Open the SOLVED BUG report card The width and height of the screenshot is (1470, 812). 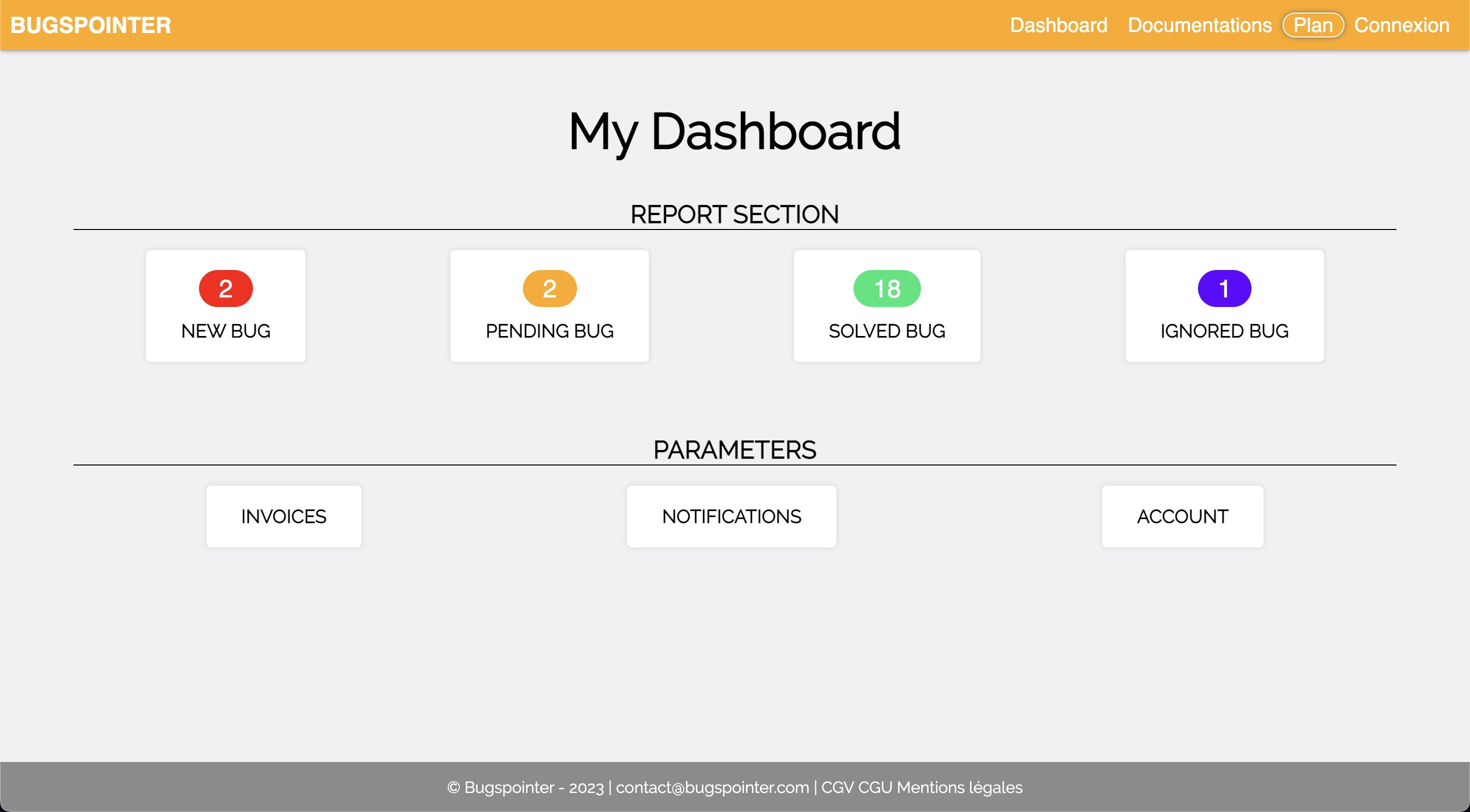[x=887, y=306]
